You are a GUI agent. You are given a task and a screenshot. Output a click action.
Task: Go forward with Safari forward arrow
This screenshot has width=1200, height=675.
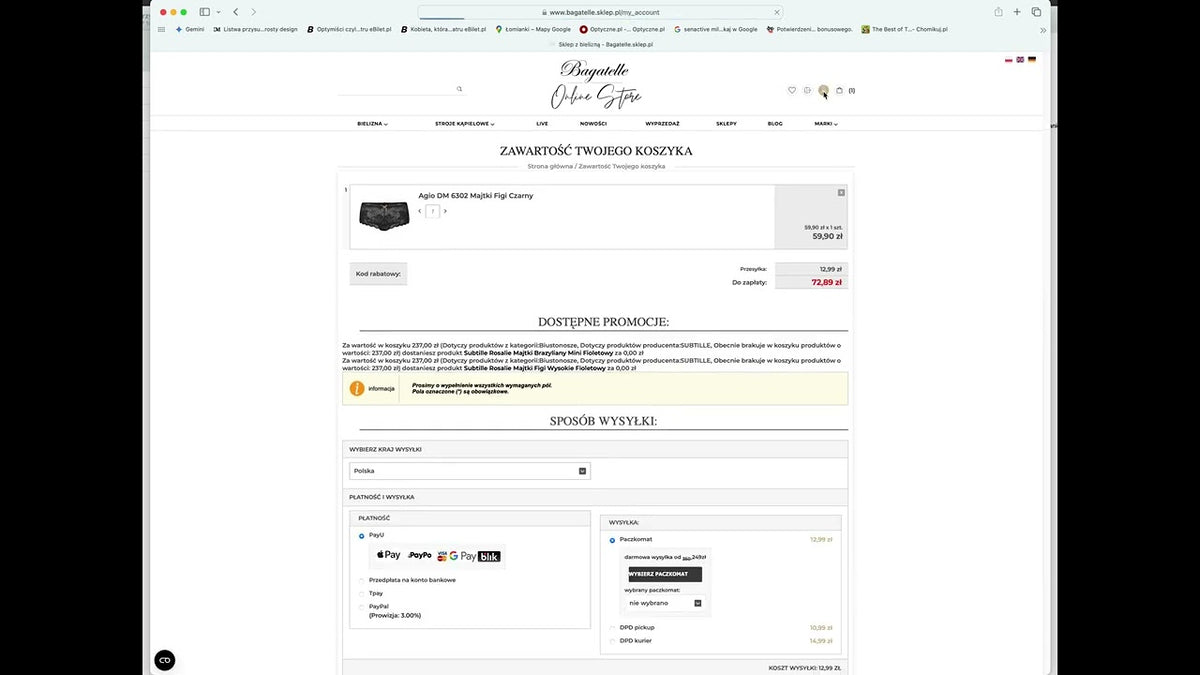[x=254, y=12]
